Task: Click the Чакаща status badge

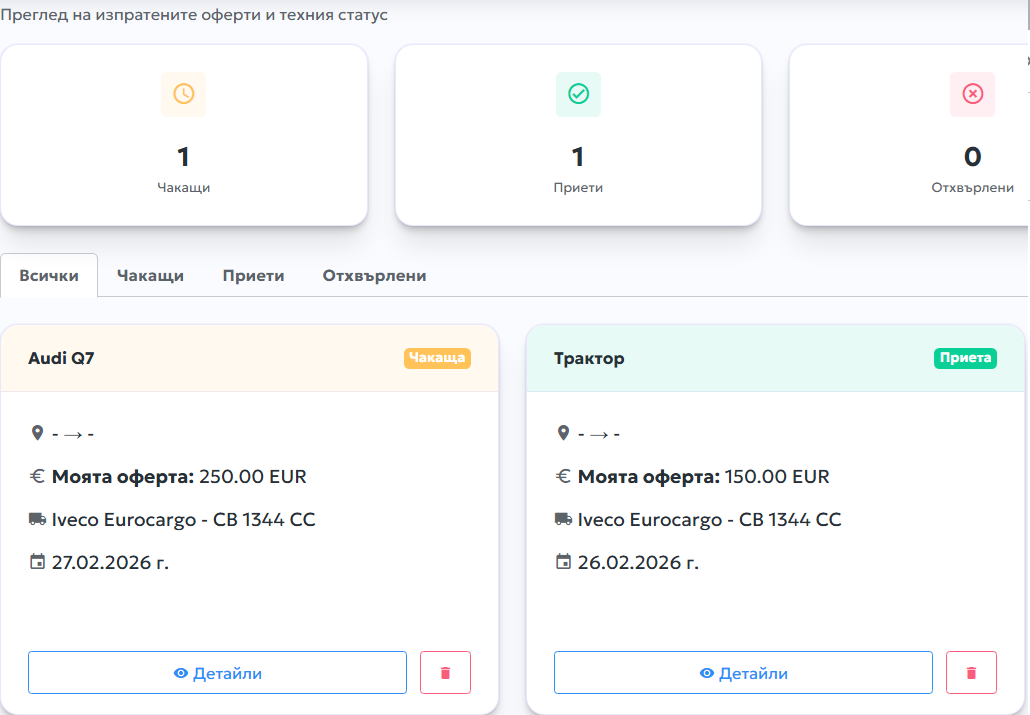Action: pos(437,358)
